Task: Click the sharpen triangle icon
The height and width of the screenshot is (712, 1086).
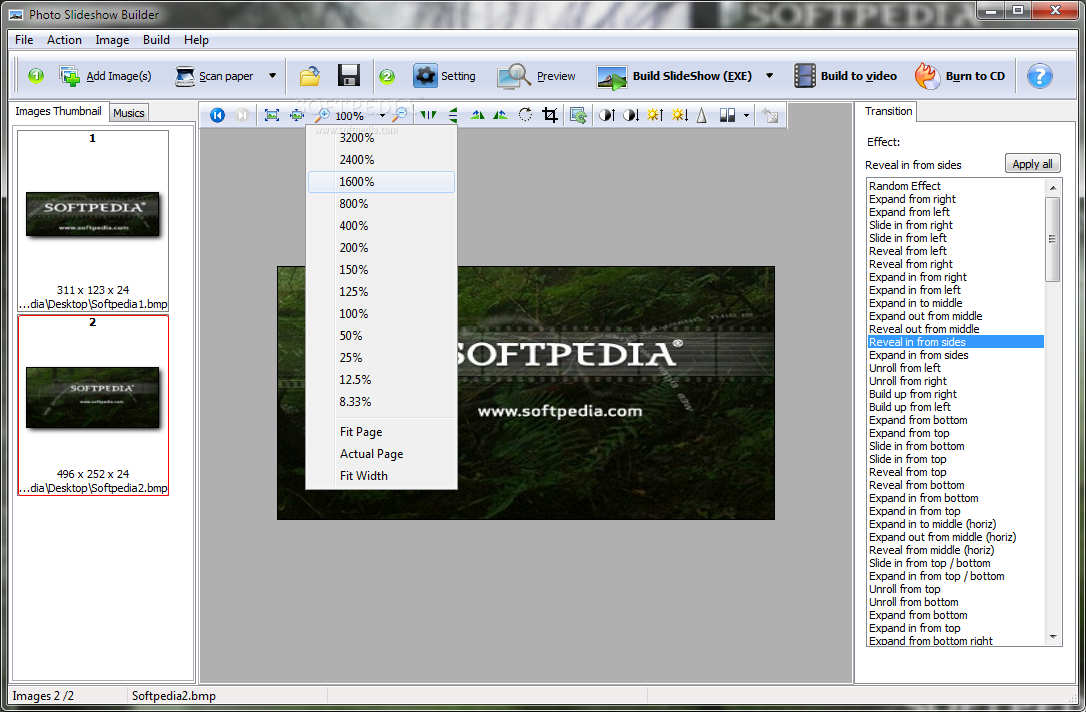Action: (702, 115)
